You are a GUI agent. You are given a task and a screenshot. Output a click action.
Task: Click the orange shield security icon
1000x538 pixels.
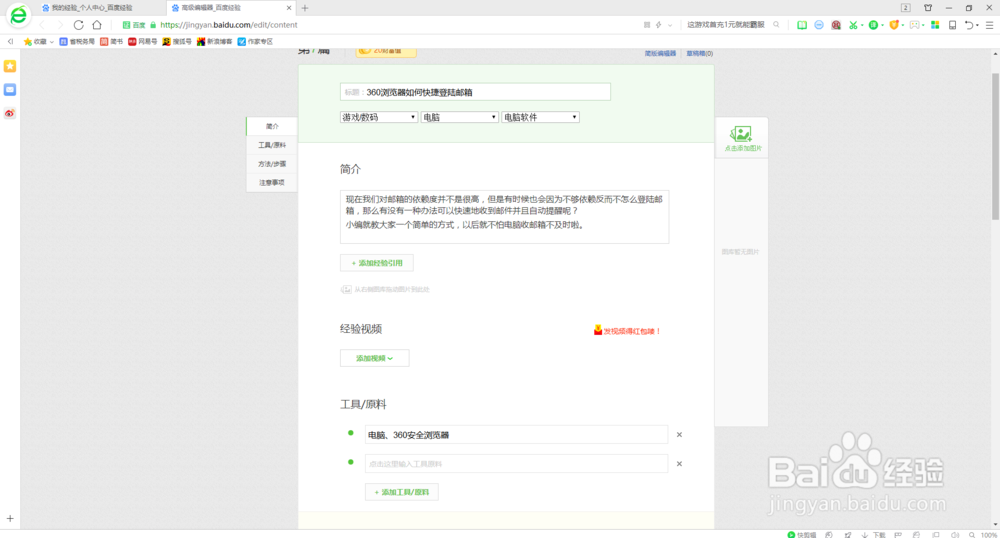coord(894,25)
